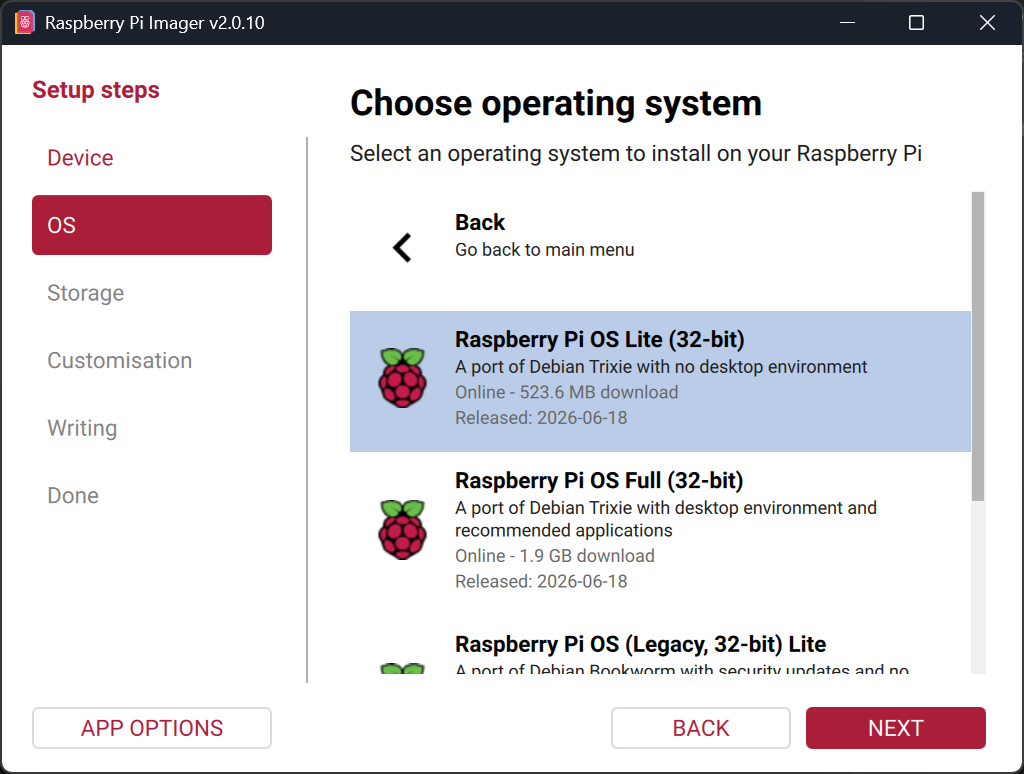Maximize the Raspberry Pi Imager window
This screenshot has width=1024, height=774.
[x=916, y=23]
